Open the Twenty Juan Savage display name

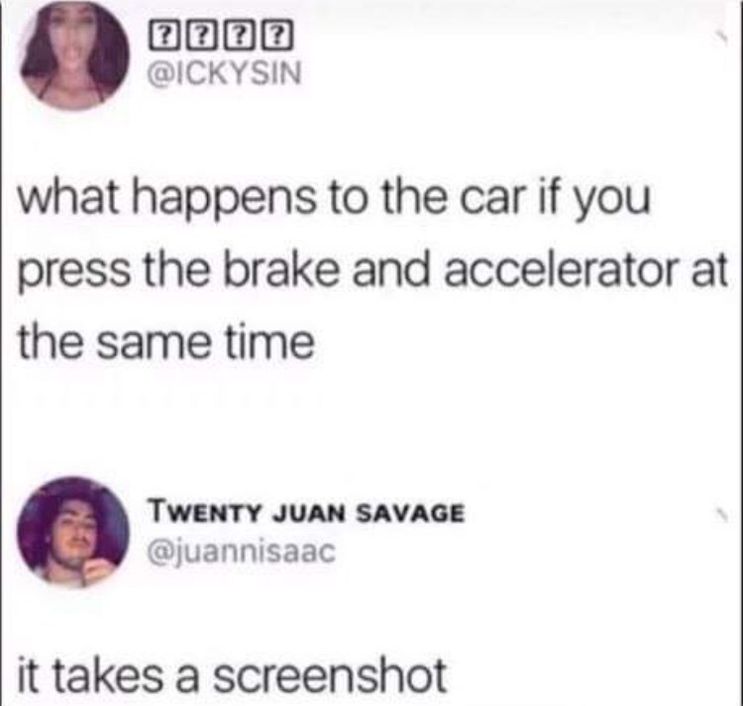[x=307, y=513]
